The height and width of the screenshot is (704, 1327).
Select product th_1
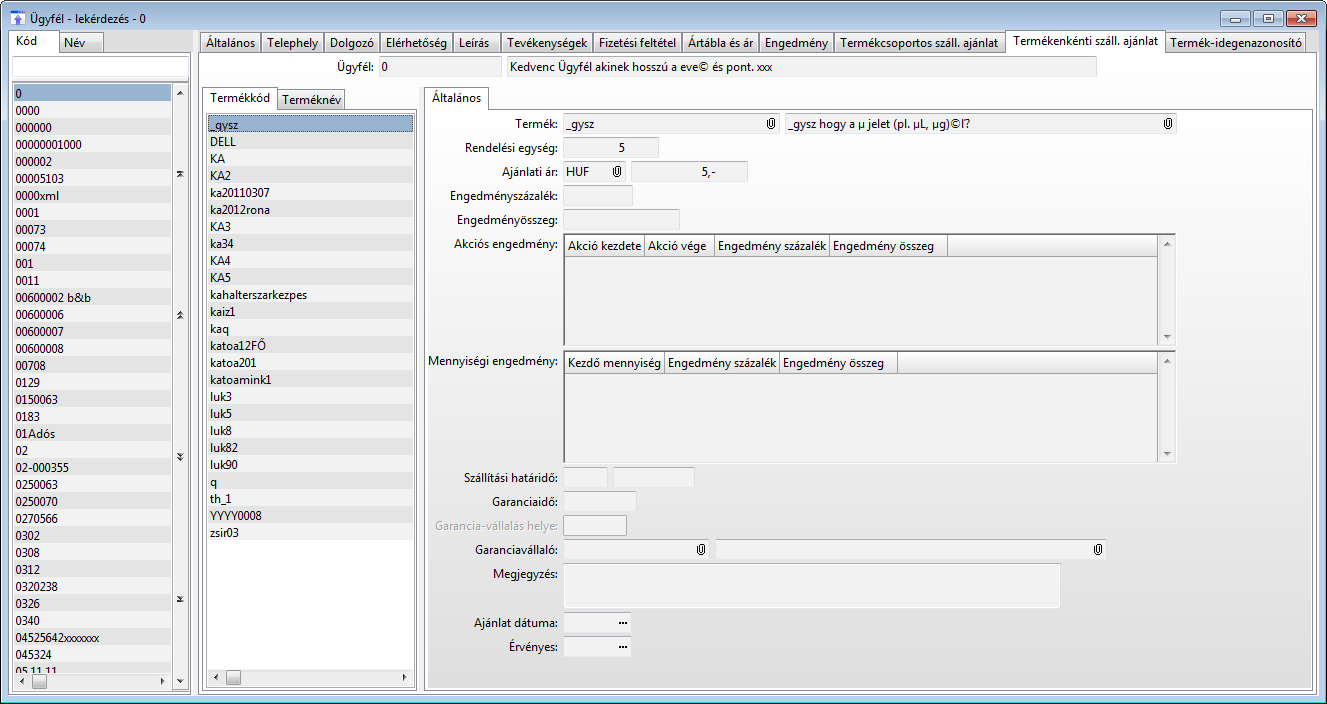pos(310,498)
